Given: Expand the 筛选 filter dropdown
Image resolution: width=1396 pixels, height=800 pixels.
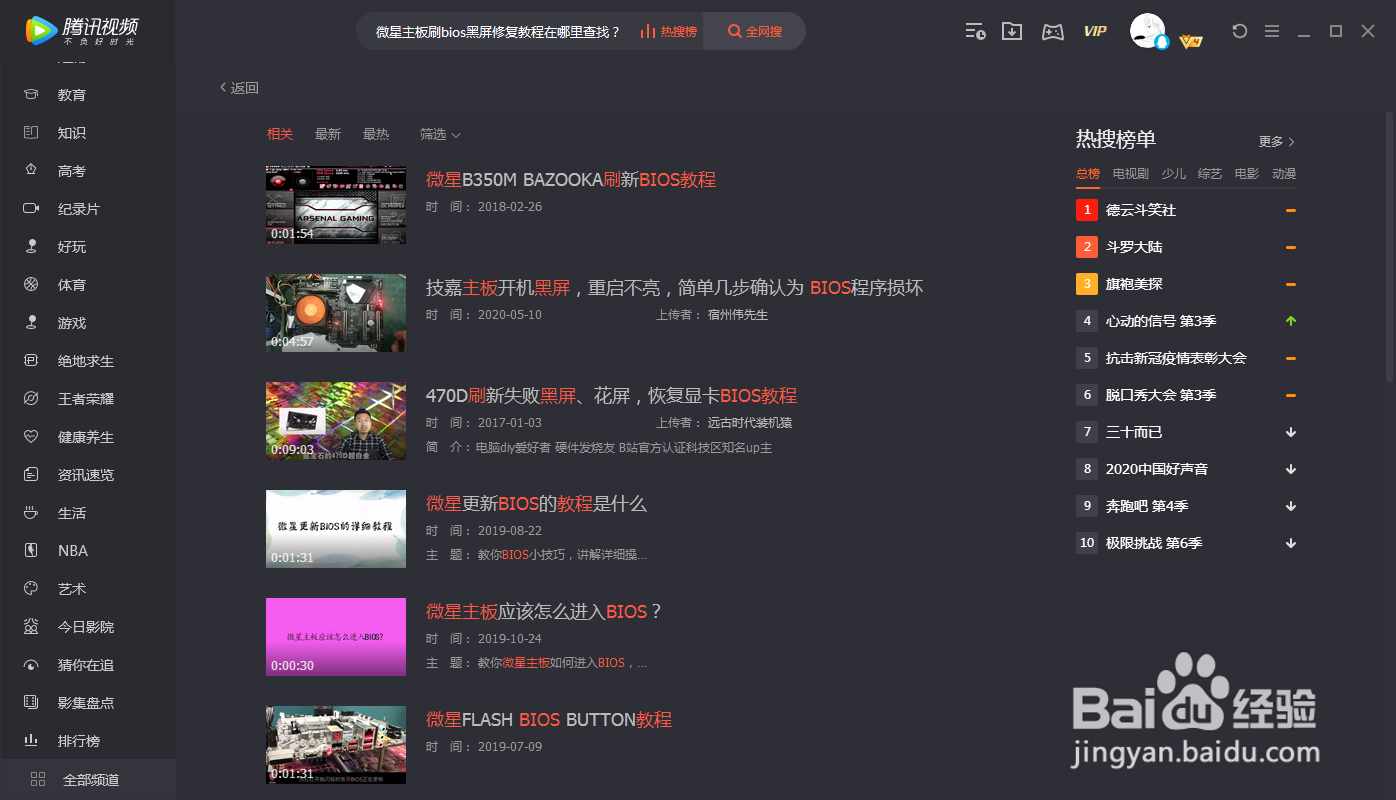Looking at the screenshot, I should (x=440, y=134).
